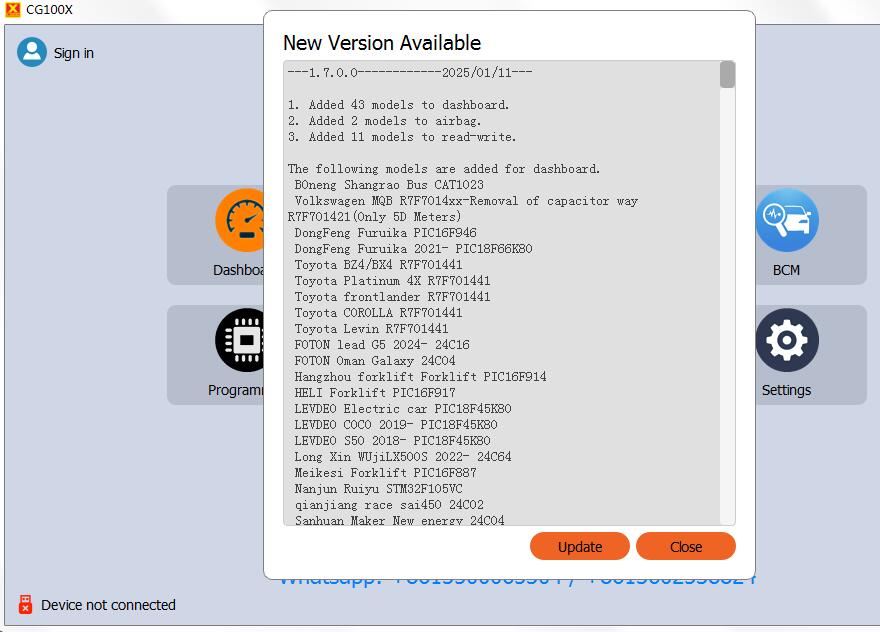Click the Sign in link
The height and width of the screenshot is (632, 880).
(74, 53)
